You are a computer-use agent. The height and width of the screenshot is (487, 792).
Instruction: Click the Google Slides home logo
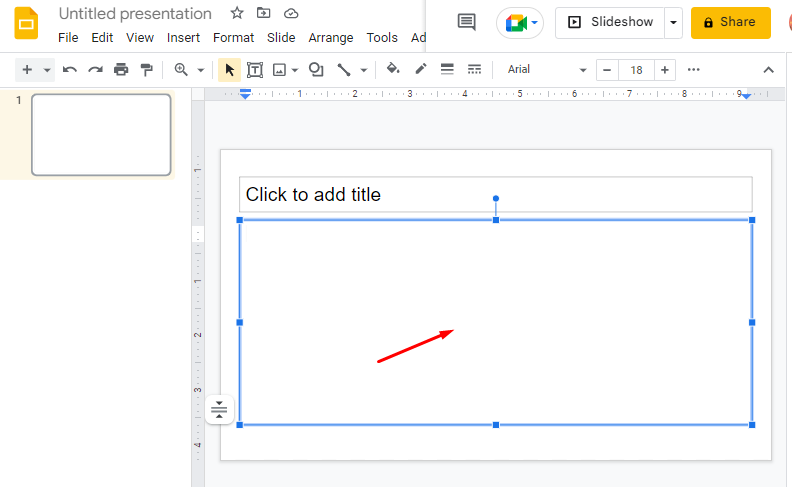26,23
